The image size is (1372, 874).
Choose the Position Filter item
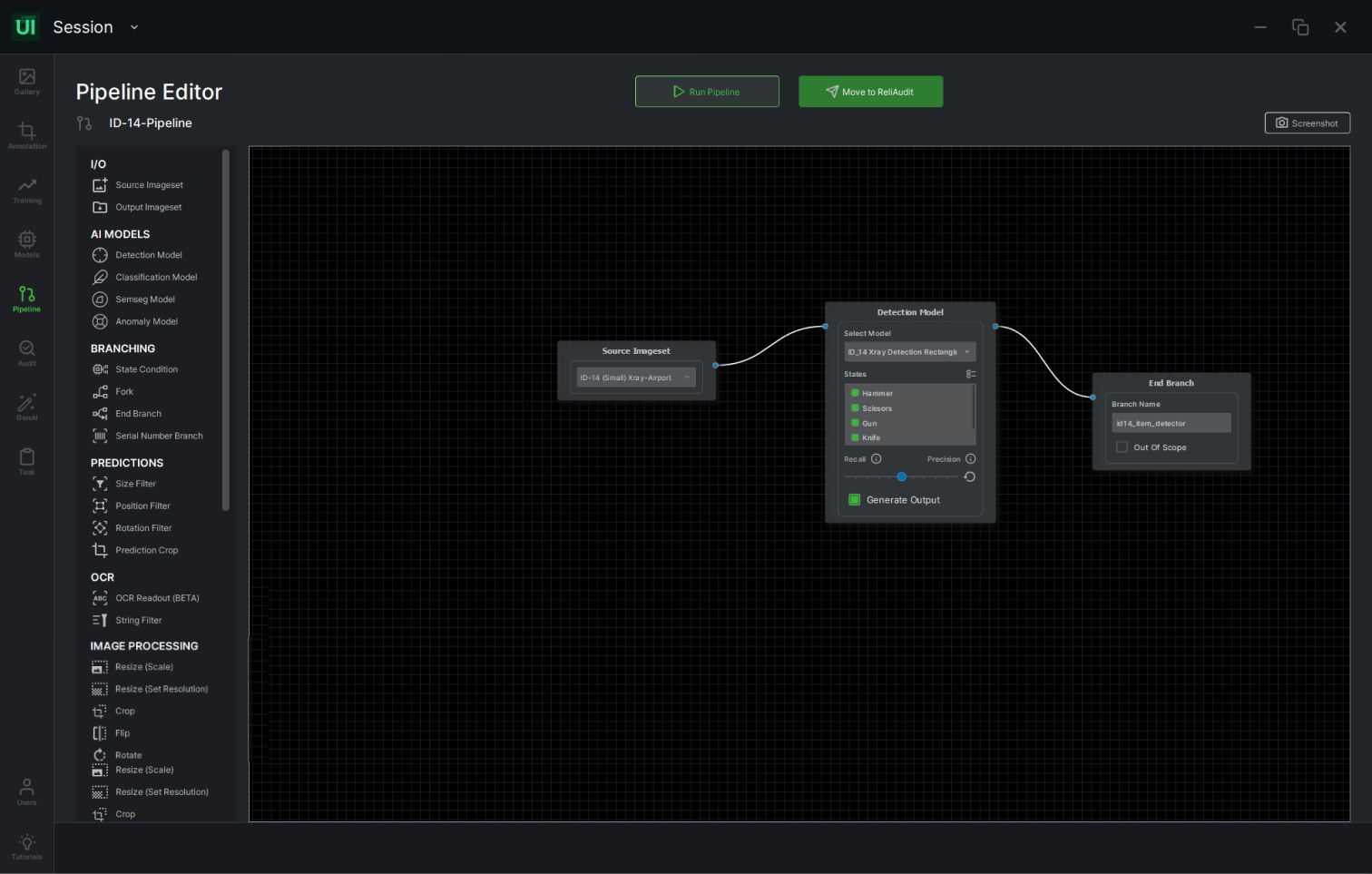pyautogui.click(x=132, y=506)
